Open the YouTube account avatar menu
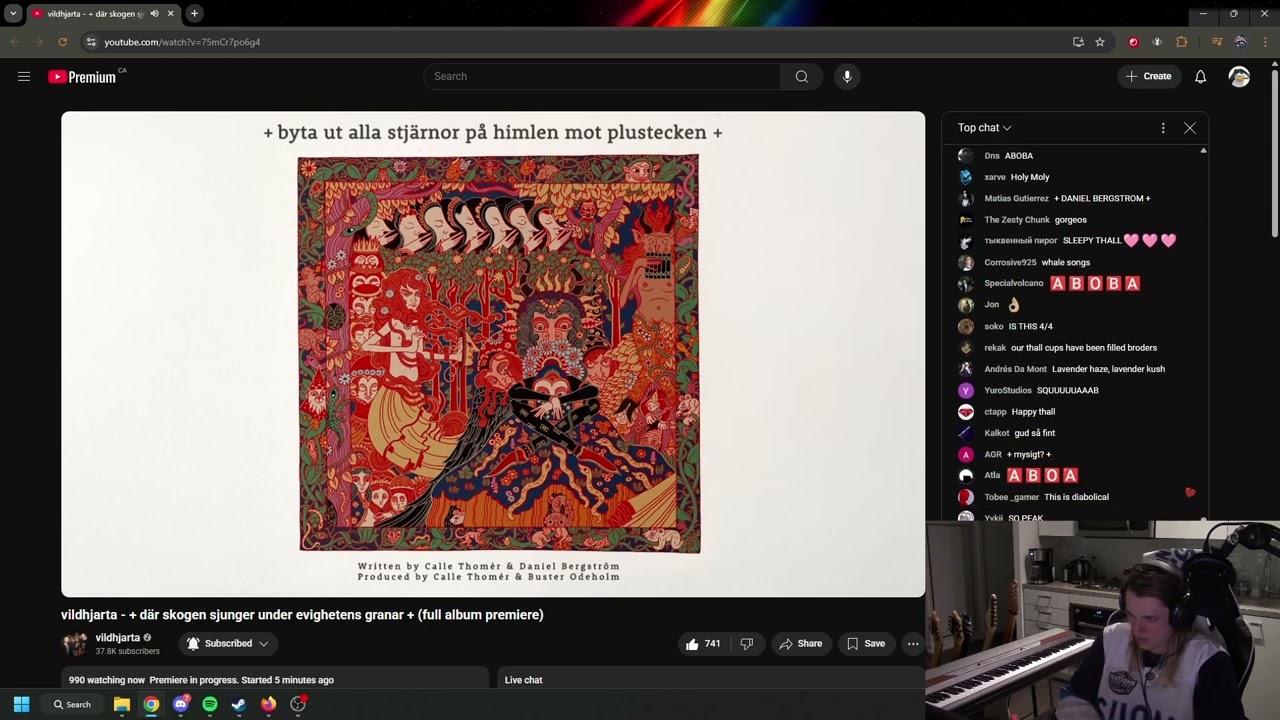This screenshot has height=720, width=1280. tap(1239, 76)
